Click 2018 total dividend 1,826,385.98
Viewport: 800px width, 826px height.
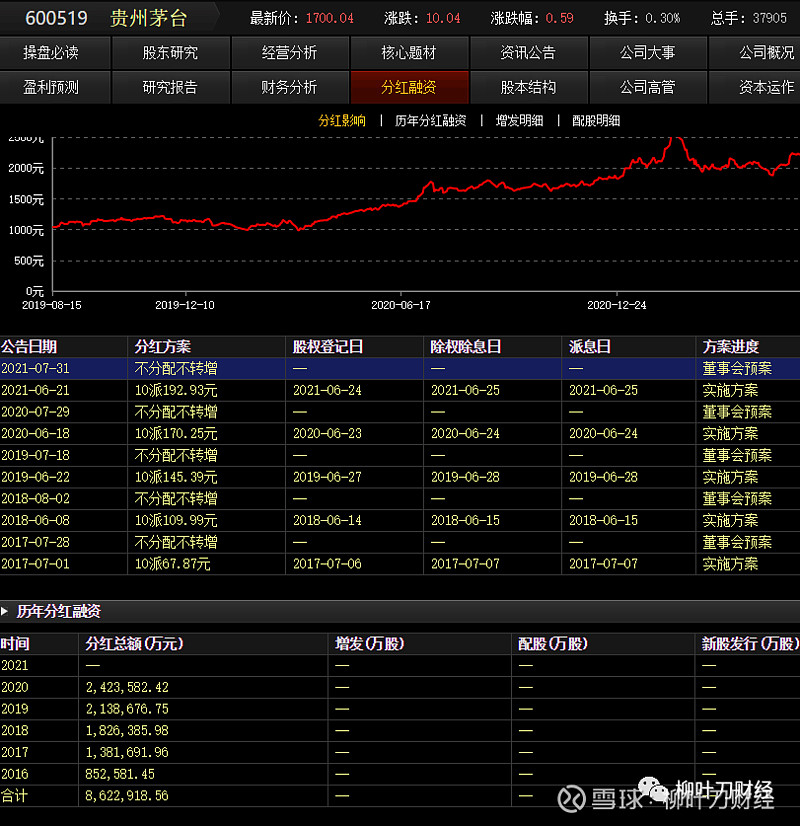tap(127, 731)
